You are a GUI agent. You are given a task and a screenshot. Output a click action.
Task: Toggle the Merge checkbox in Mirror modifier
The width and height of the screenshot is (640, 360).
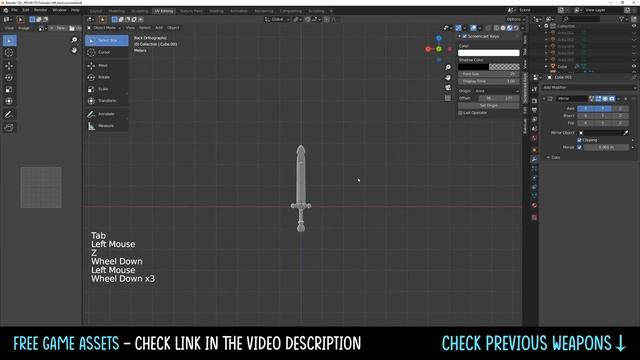579,147
